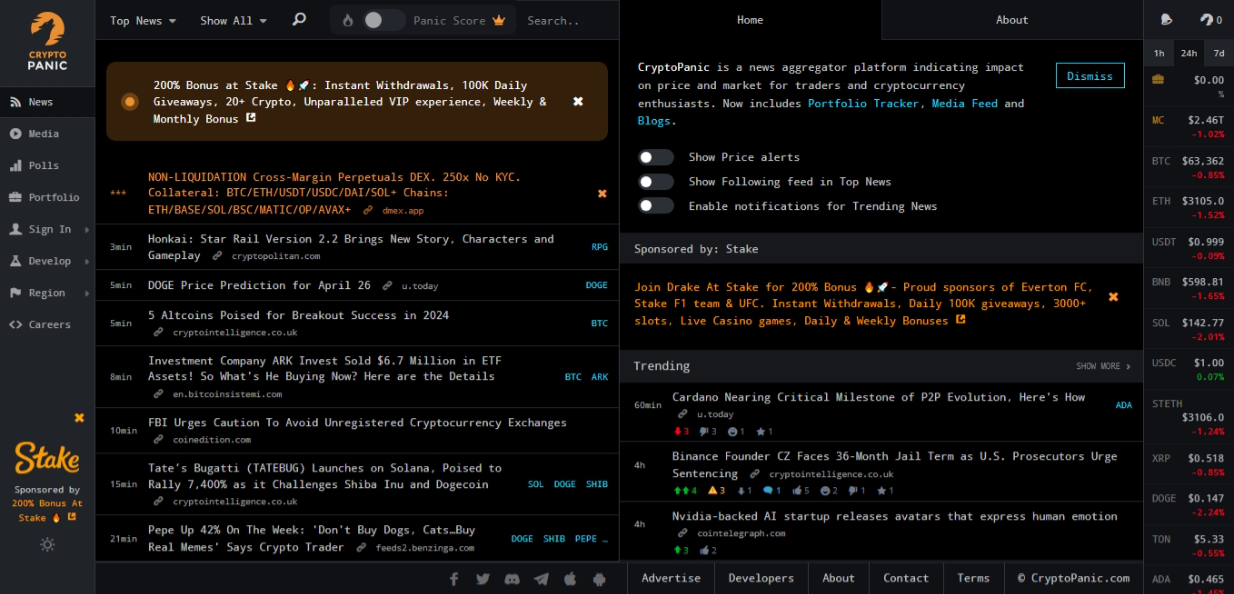Open FBI Urges Caution article
The width and height of the screenshot is (1234, 594).
pos(357,423)
